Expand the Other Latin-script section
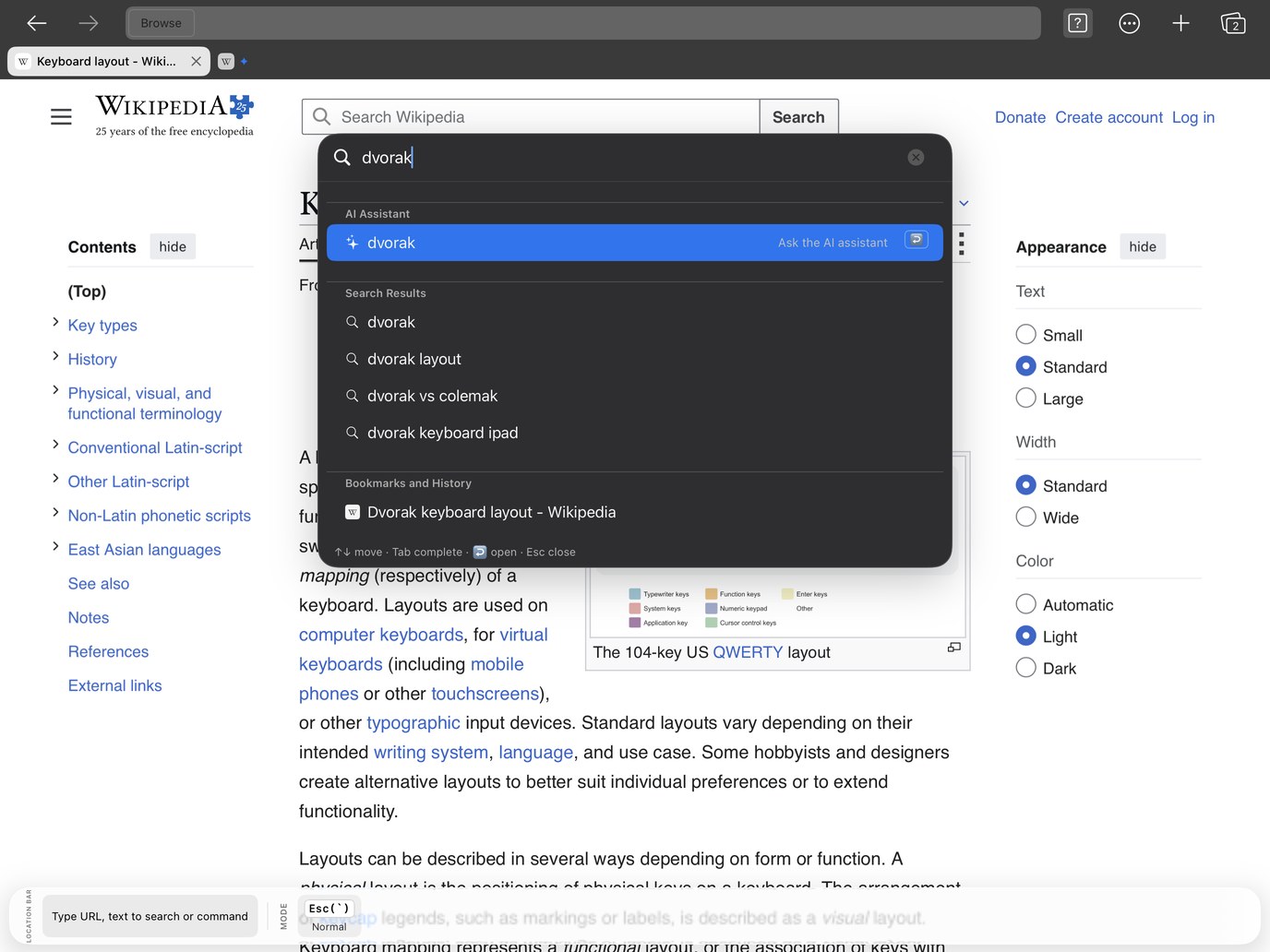This screenshot has height=952, width=1270. pyautogui.click(x=55, y=479)
